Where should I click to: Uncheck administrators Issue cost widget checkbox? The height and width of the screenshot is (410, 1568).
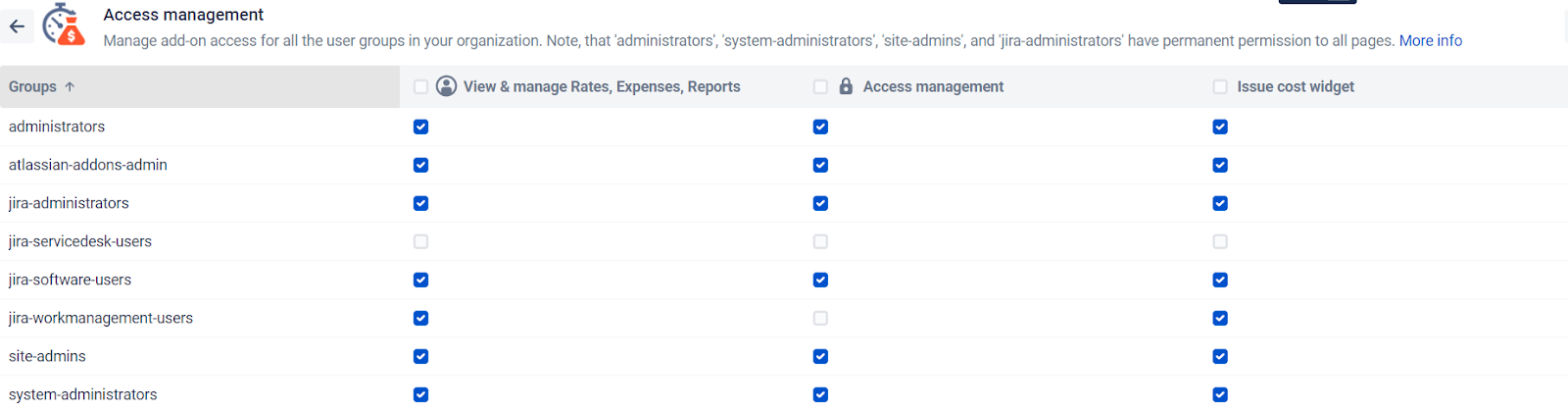coord(1220,127)
